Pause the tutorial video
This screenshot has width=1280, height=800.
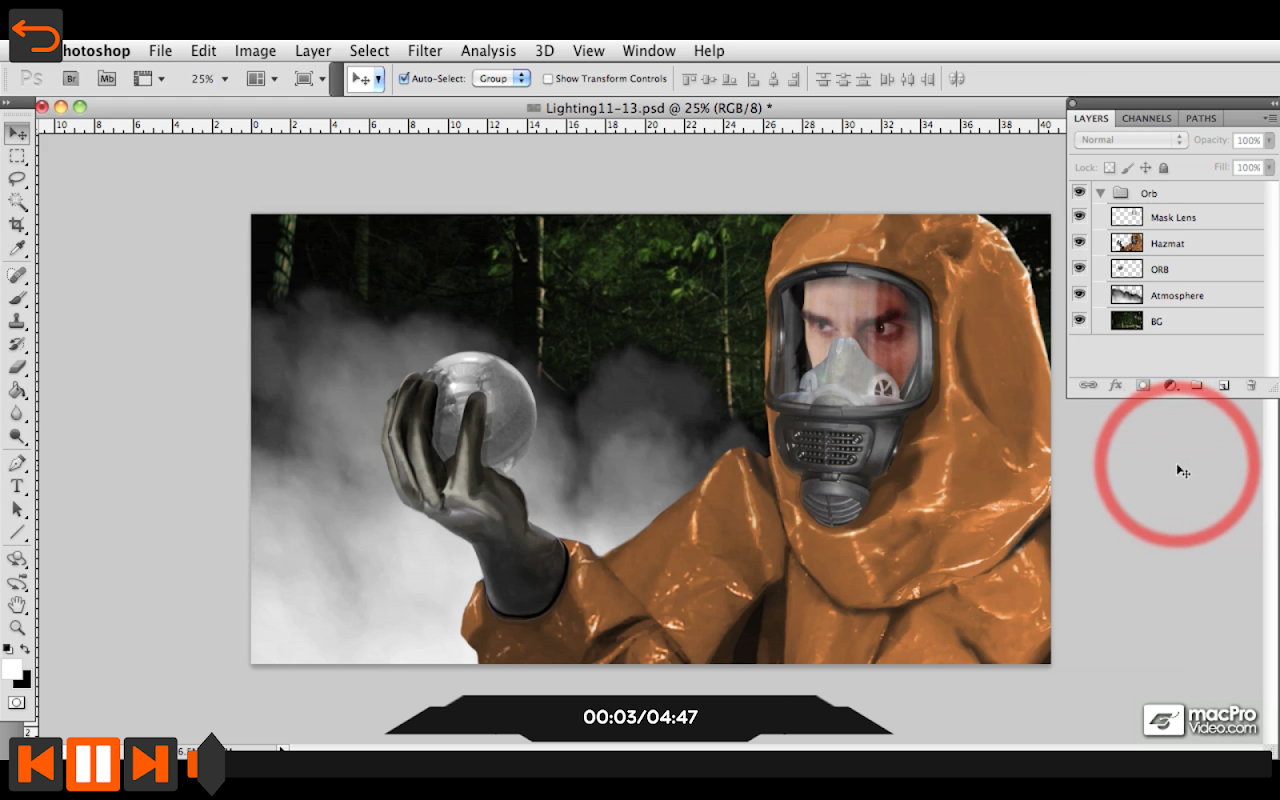93,764
